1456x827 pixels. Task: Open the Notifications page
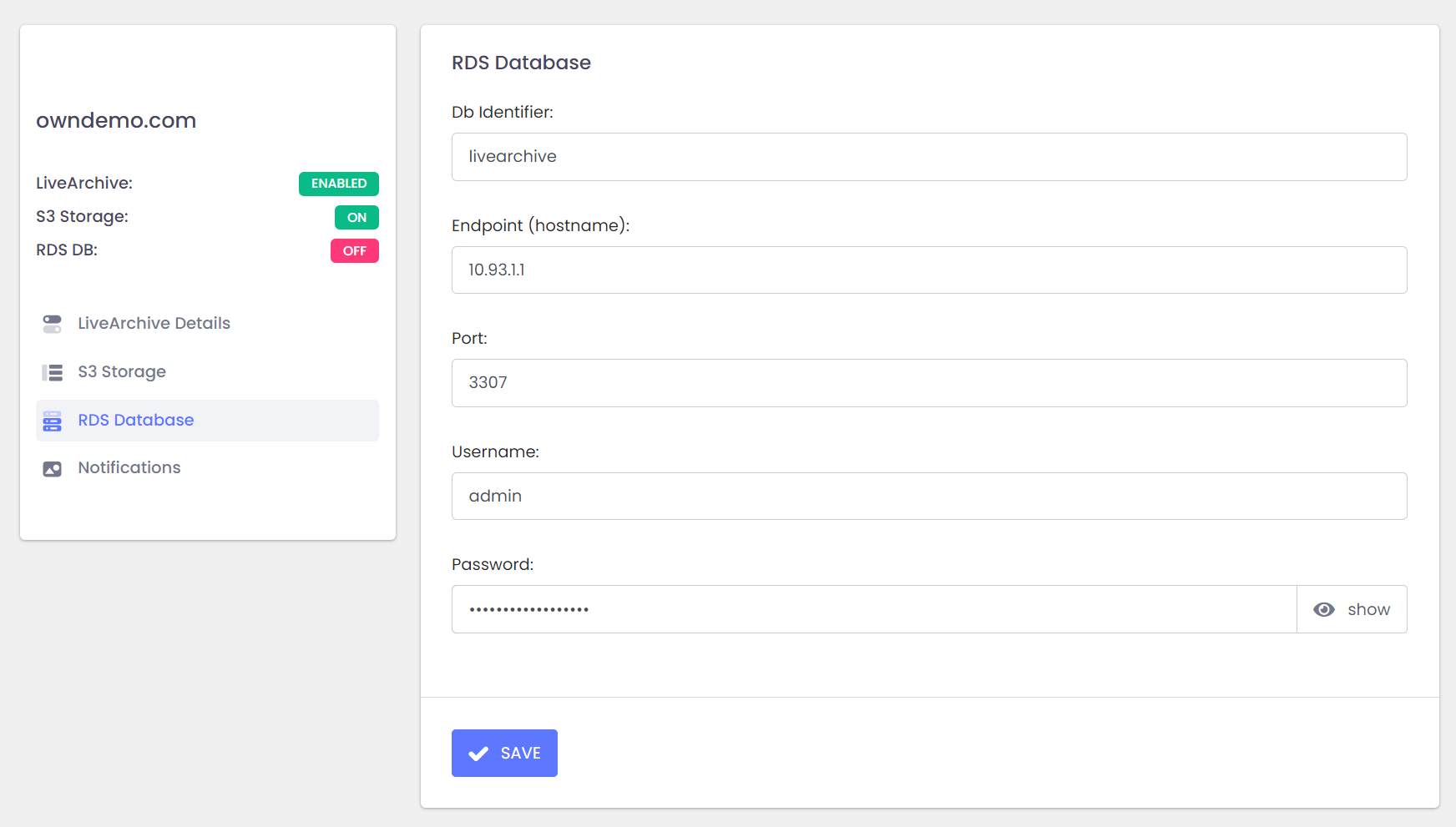pos(129,468)
